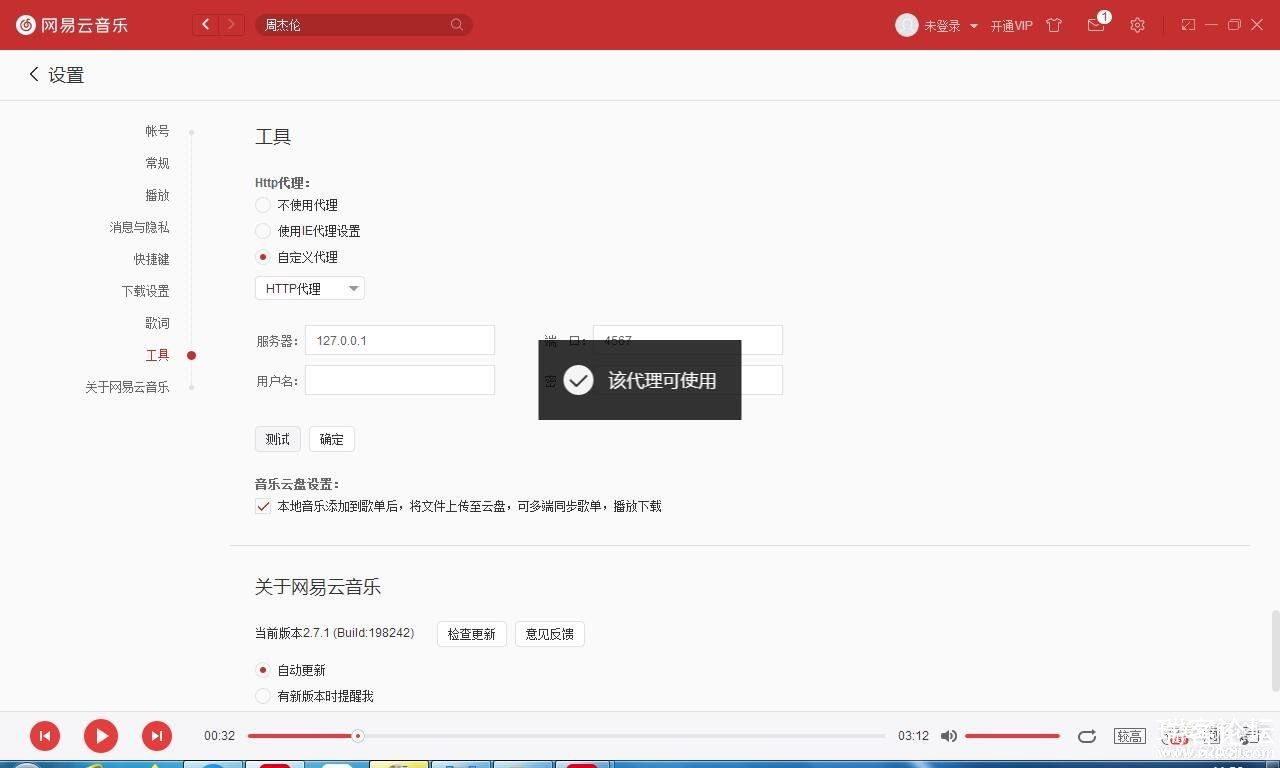Image resolution: width=1280 pixels, height=768 pixels.
Task: Go to 歌词 settings section
Action: tap(157, 323)
